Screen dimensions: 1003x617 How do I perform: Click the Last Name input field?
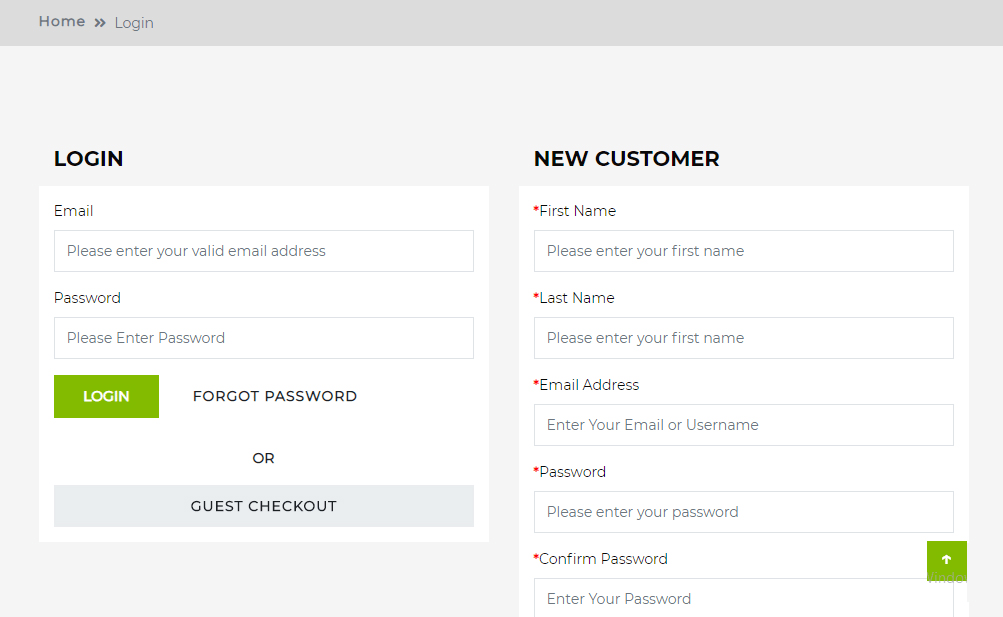point(743,338)
